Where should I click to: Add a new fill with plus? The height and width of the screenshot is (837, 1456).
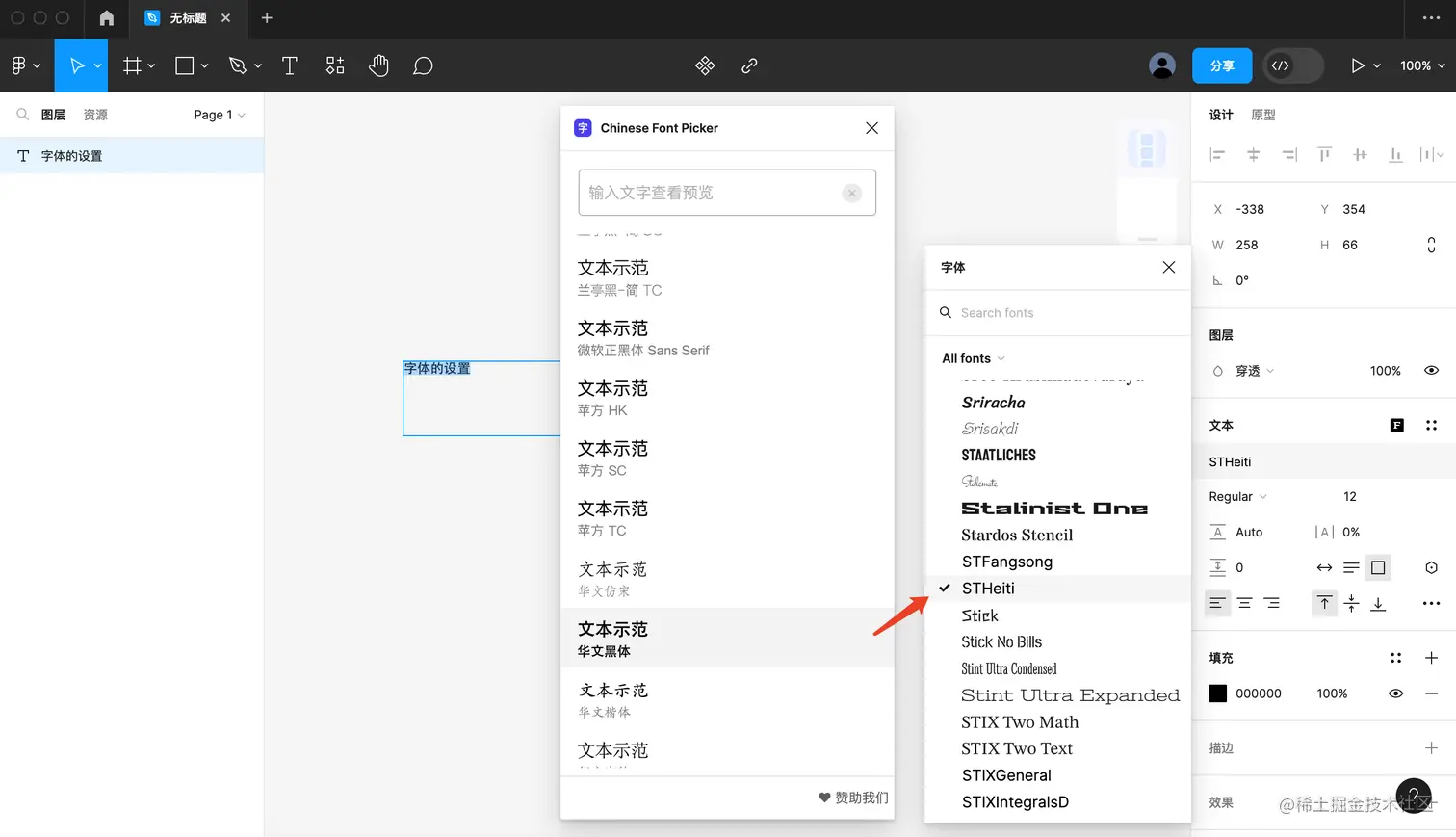[x=1431, y=658]
